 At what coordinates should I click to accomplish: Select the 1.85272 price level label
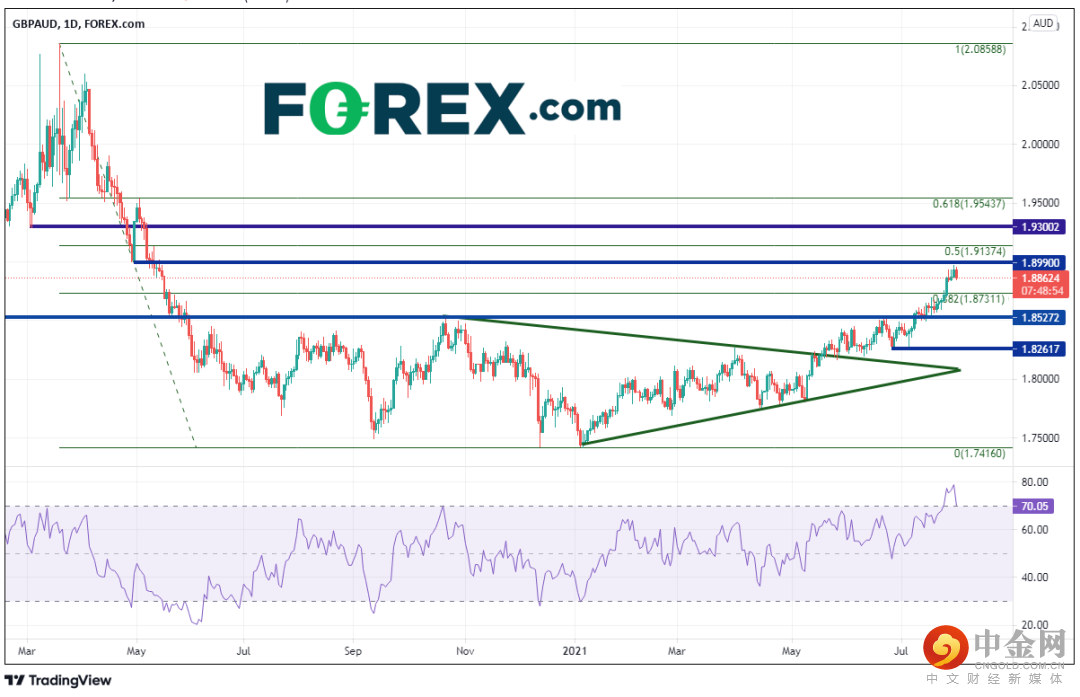(1040, 318)
